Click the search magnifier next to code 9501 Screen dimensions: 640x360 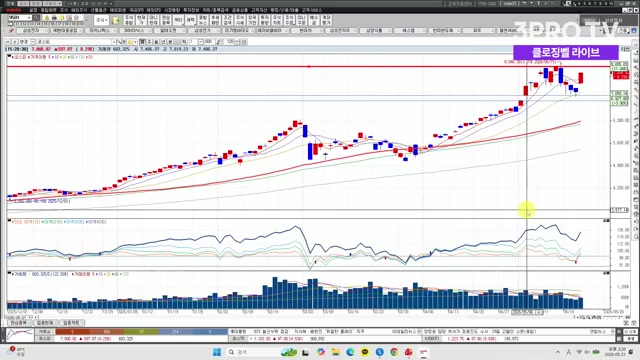(x=36, y=18)
